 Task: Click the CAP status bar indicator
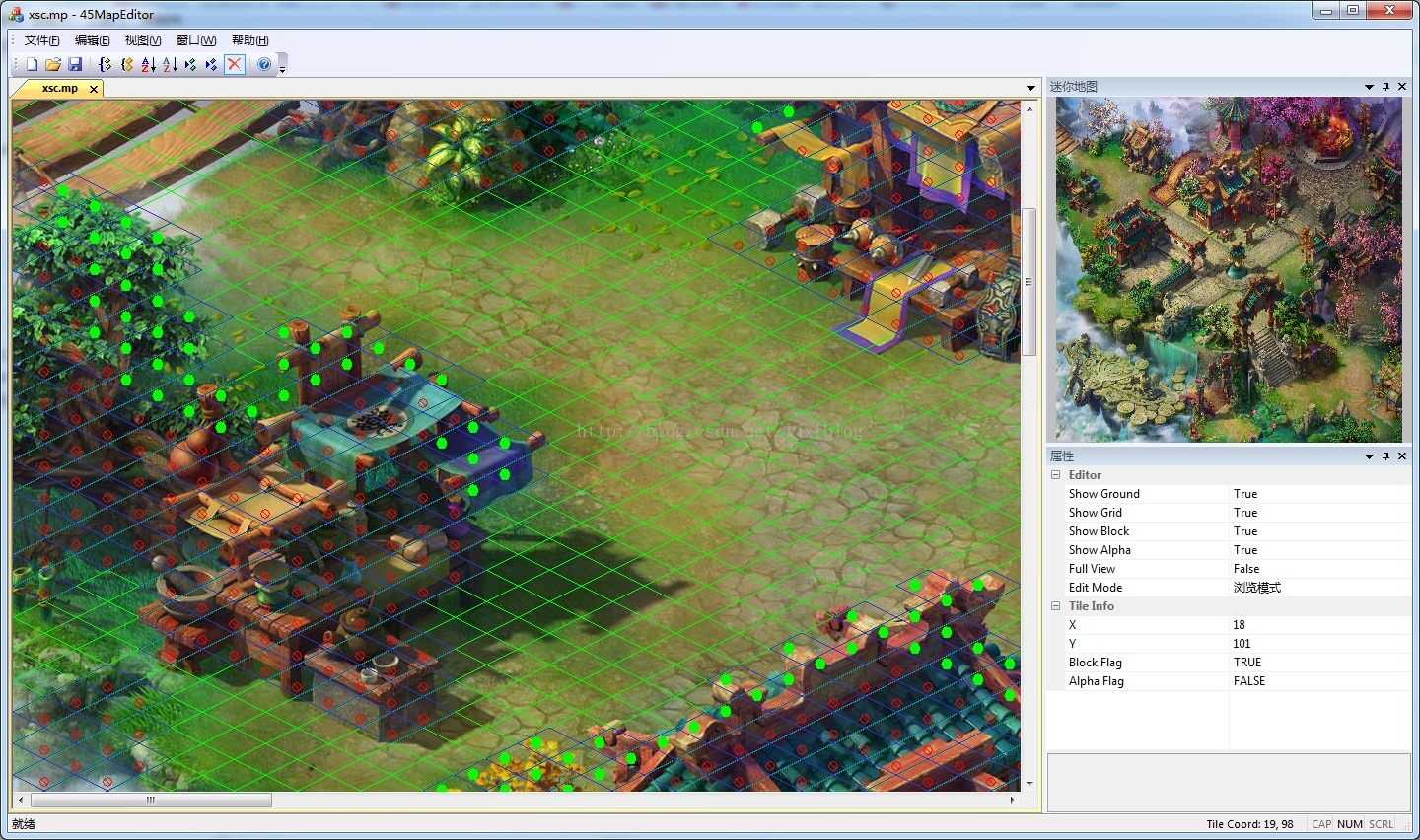click(x=1321, y=824)
